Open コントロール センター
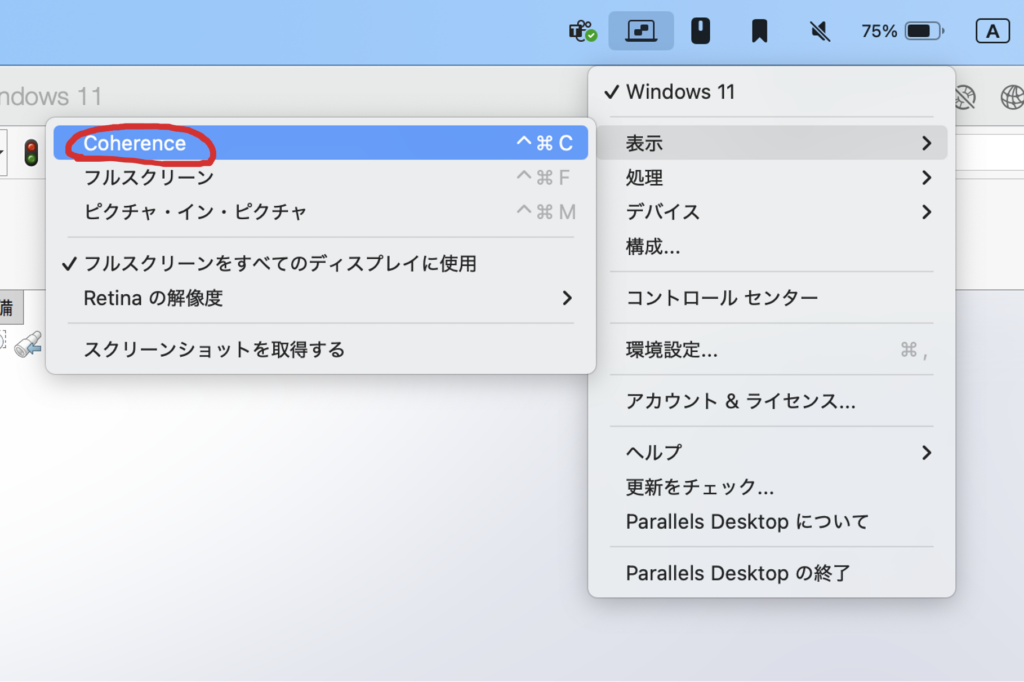The width and height of the screenshot is (1024, 682). tap(771, 299)
